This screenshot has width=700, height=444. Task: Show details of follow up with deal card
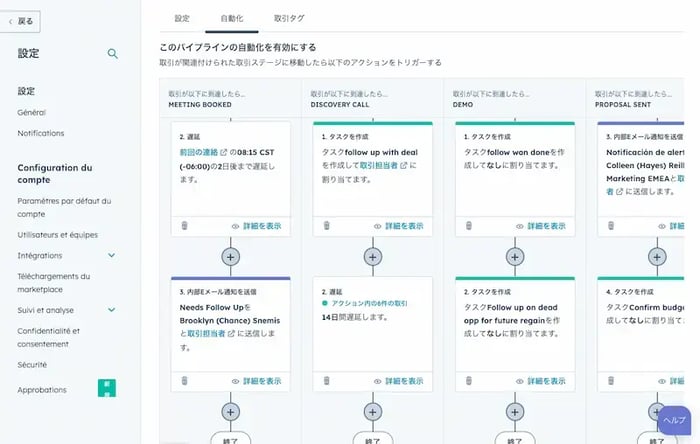398,226
